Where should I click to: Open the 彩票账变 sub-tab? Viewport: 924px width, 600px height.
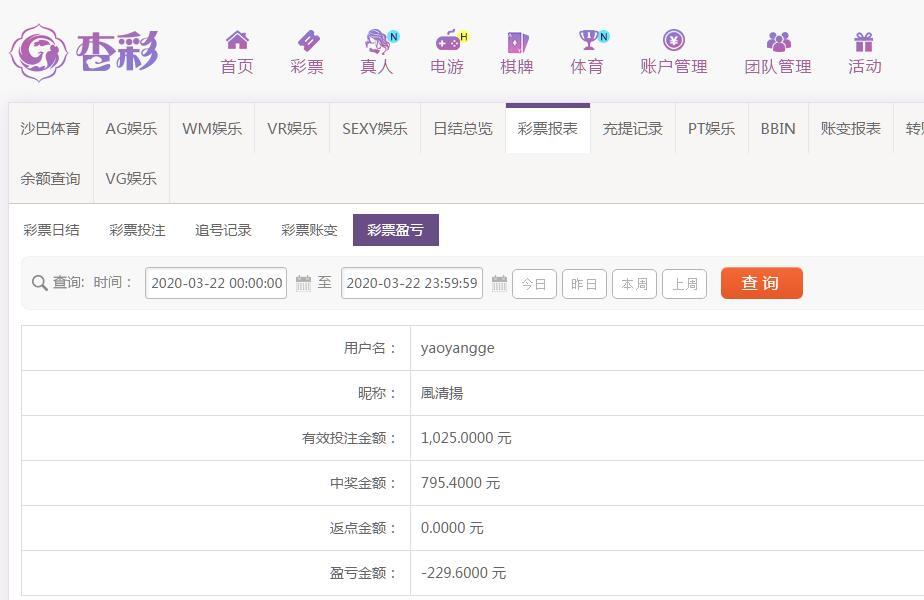coord(309,230)
